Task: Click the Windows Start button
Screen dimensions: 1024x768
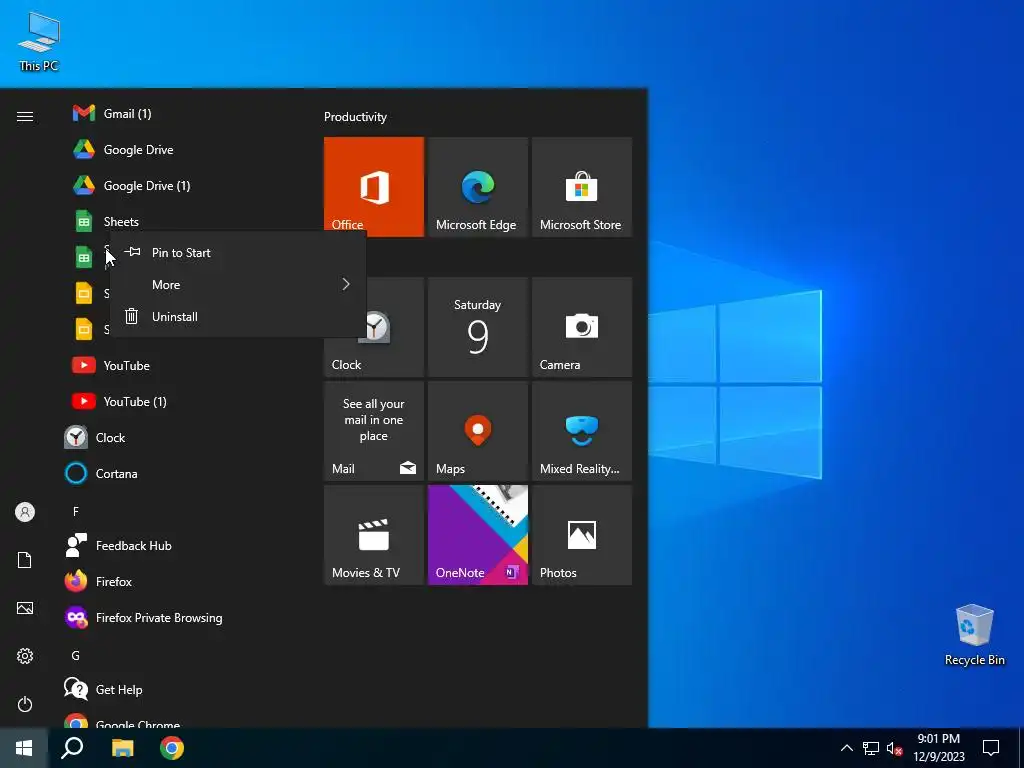Action: [x=24, y=748]
